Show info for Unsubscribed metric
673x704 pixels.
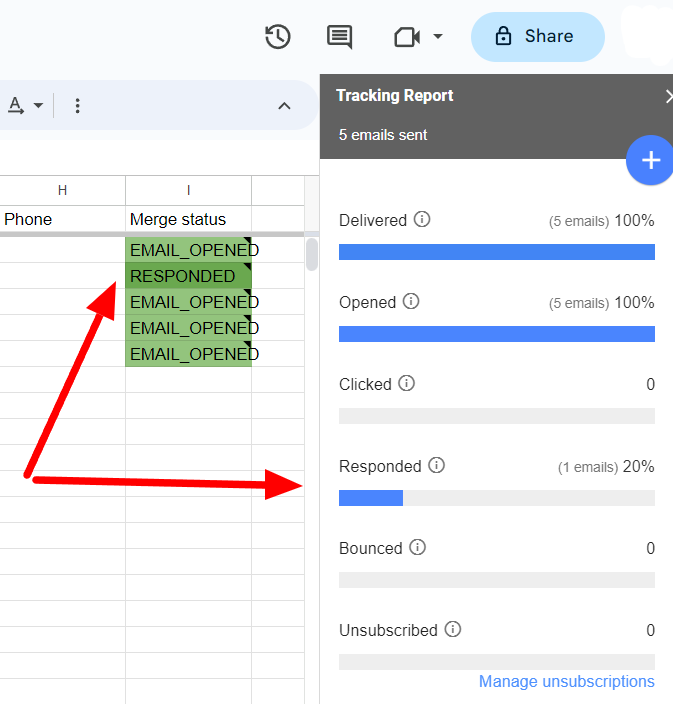[453, 629]
